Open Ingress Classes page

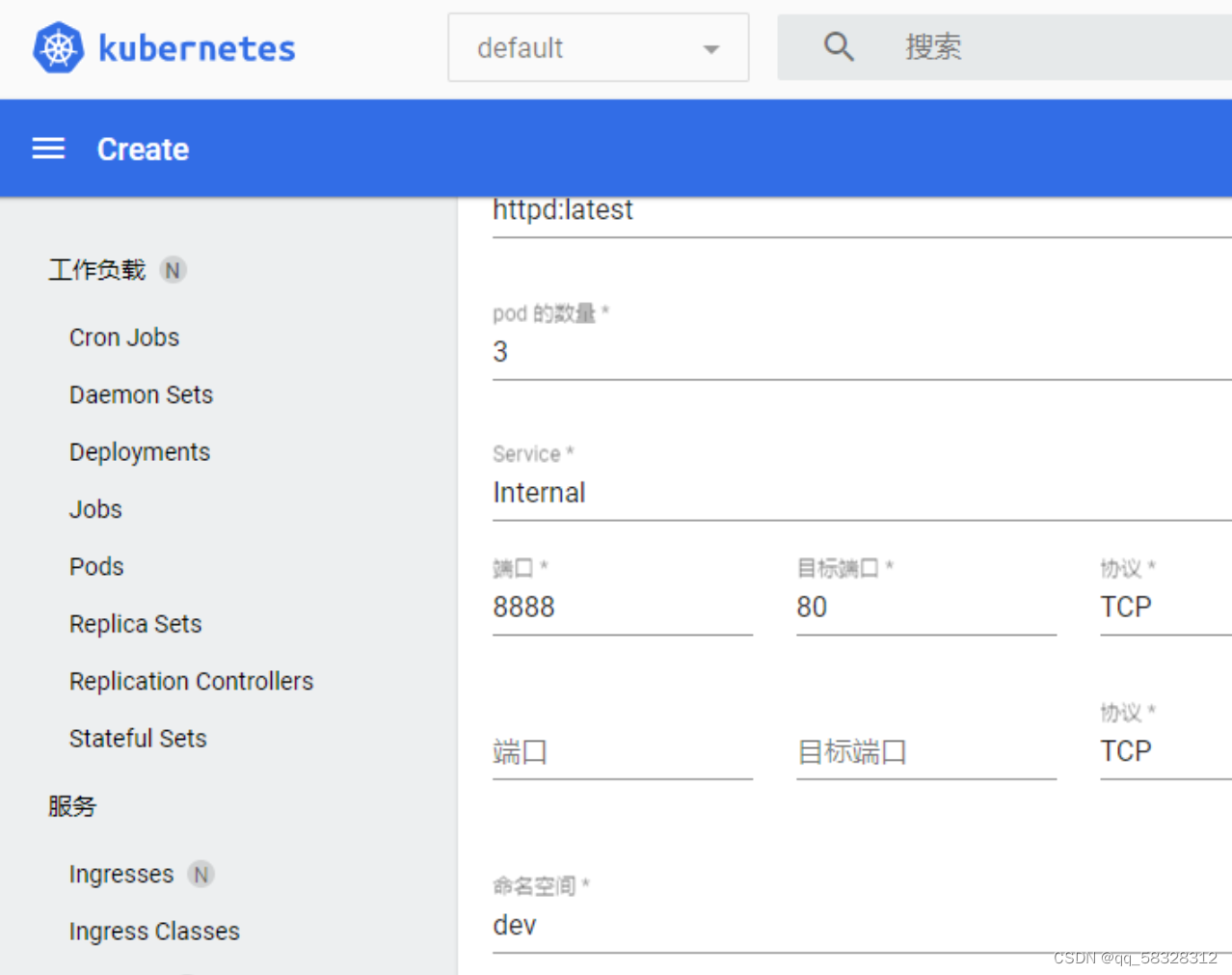pos(154,931)
